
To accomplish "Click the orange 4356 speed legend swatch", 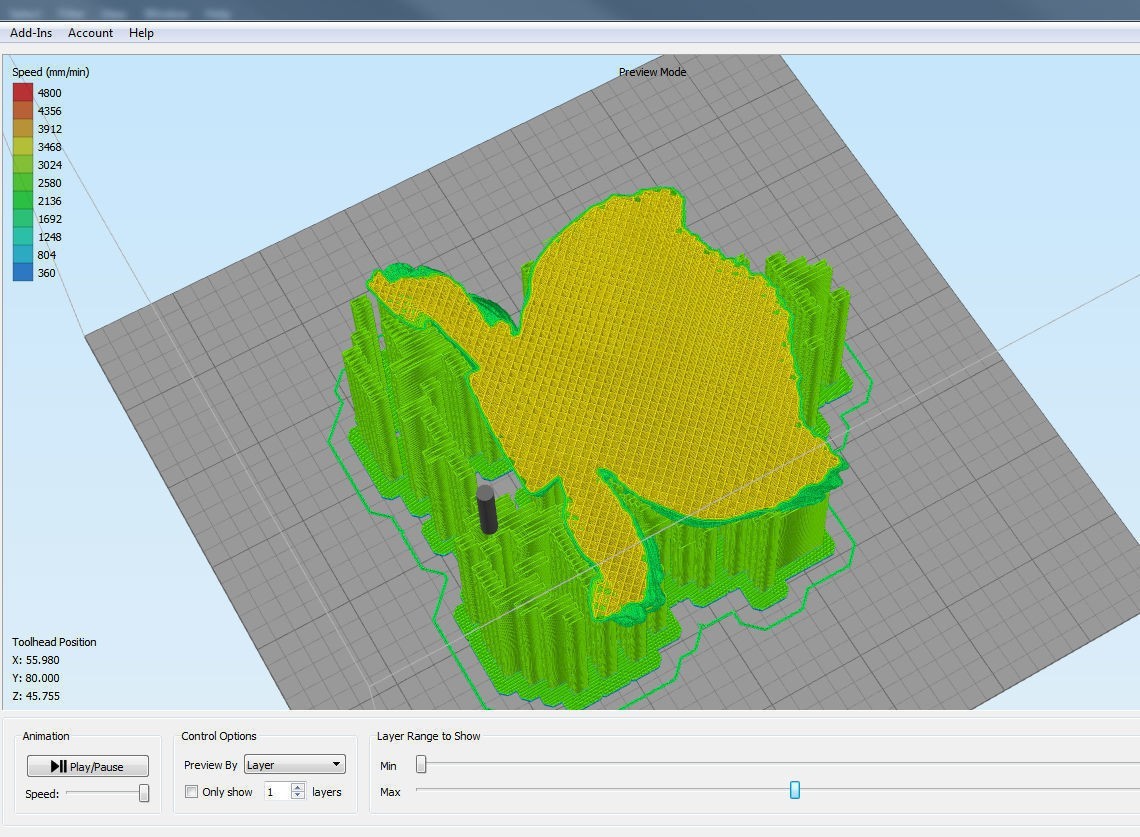I will click(23, 111).
